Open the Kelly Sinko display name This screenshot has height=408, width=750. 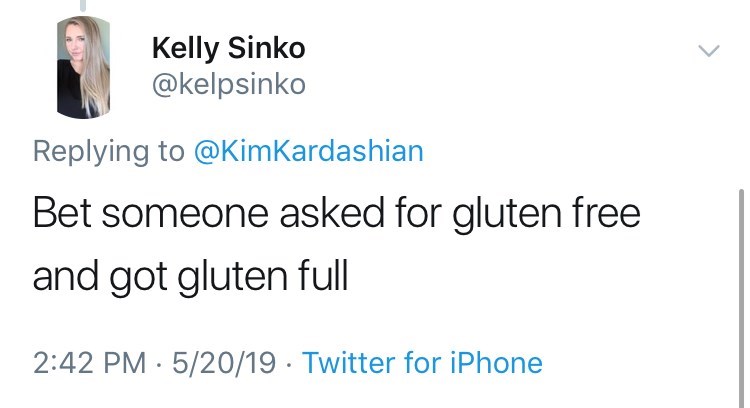coord(228,47)
